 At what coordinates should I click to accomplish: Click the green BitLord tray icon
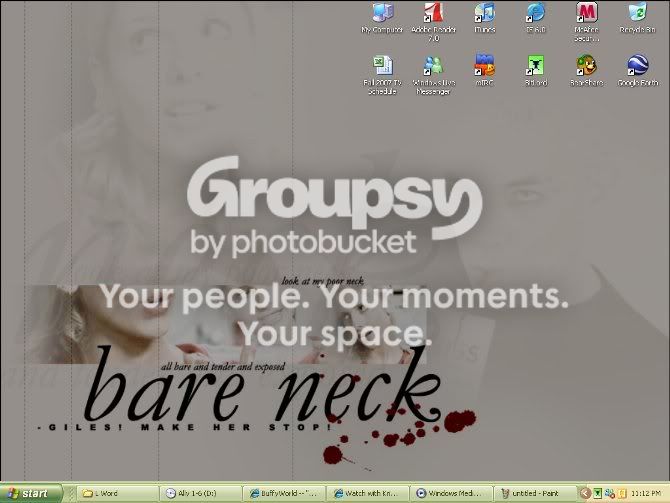[598, 494]
